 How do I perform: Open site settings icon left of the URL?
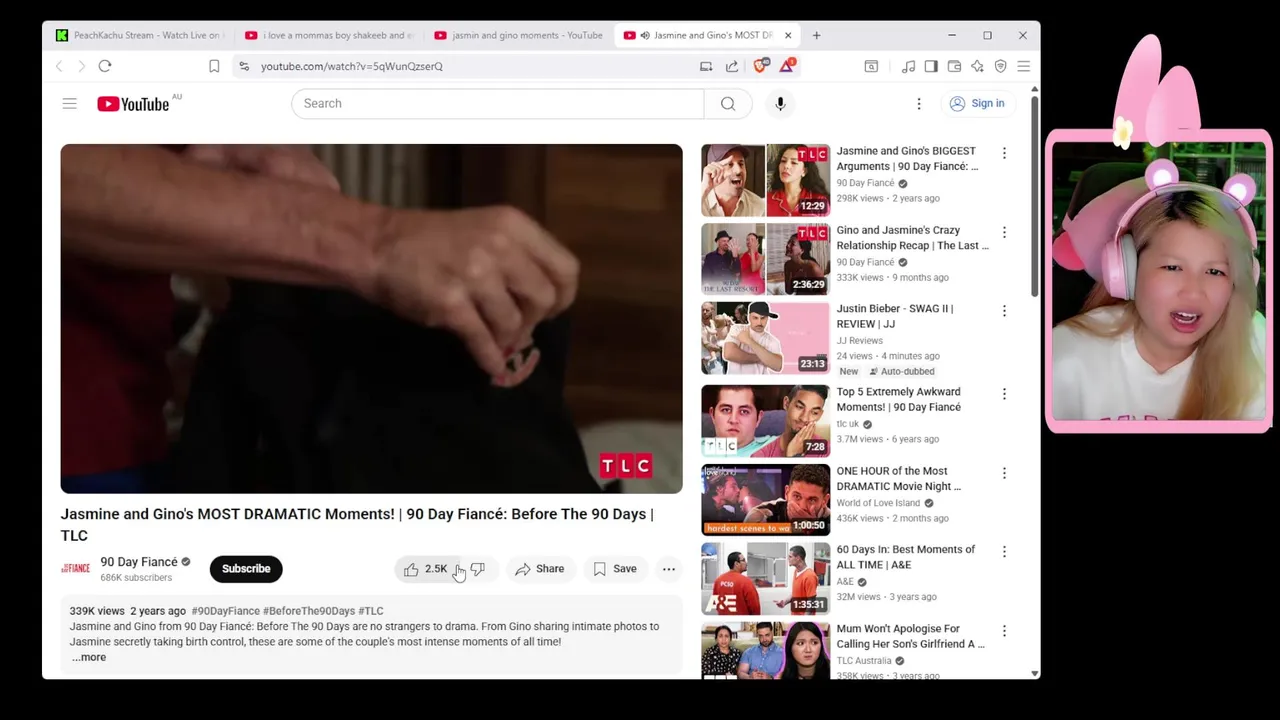[x=245, y=66]
